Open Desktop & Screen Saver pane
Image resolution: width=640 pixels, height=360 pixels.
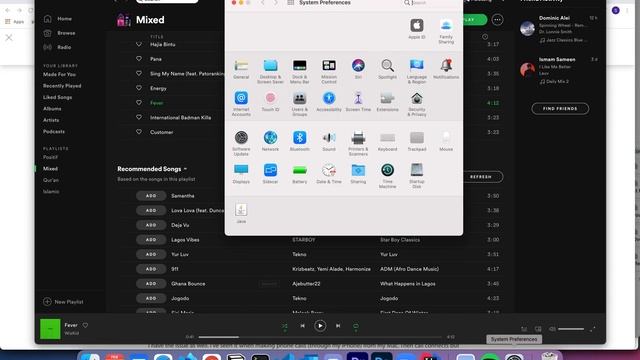(270, 71)
